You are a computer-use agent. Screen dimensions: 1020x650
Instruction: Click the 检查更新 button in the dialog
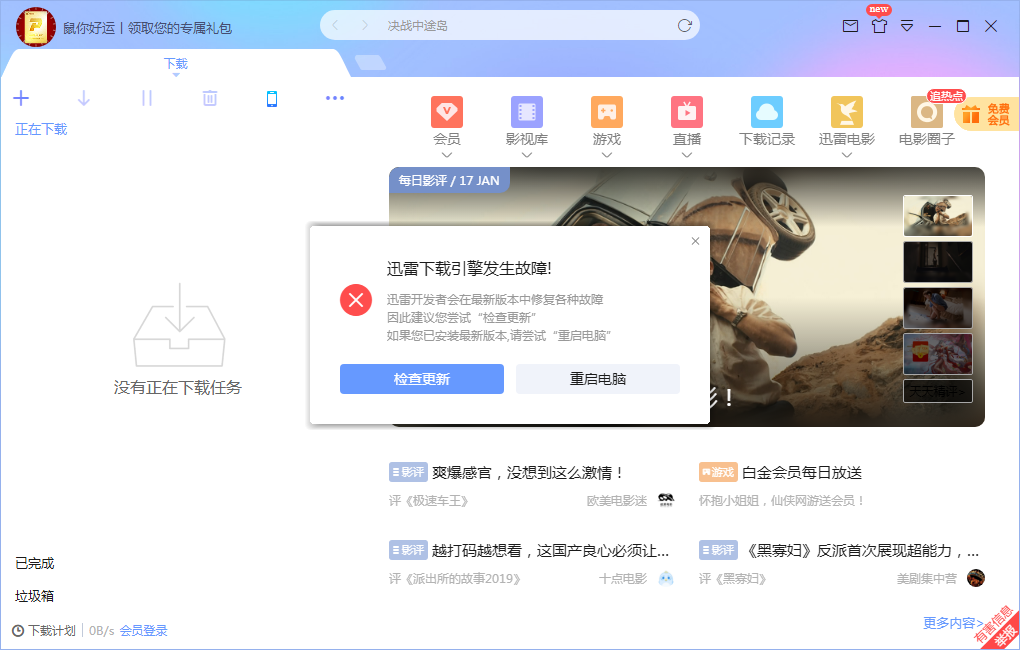(422, 379)
